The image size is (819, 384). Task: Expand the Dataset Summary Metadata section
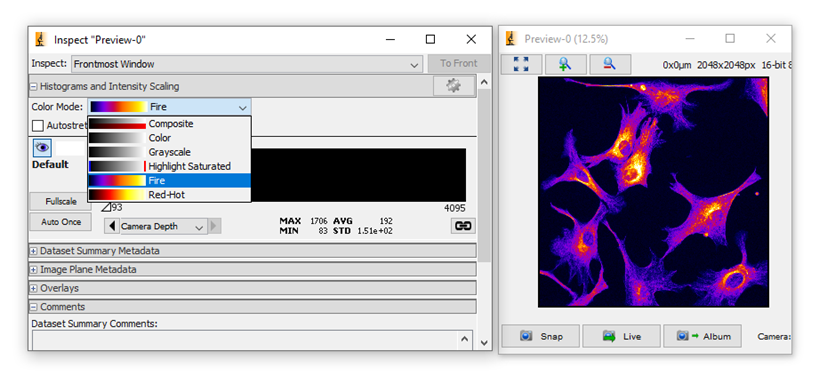(33, 251)
